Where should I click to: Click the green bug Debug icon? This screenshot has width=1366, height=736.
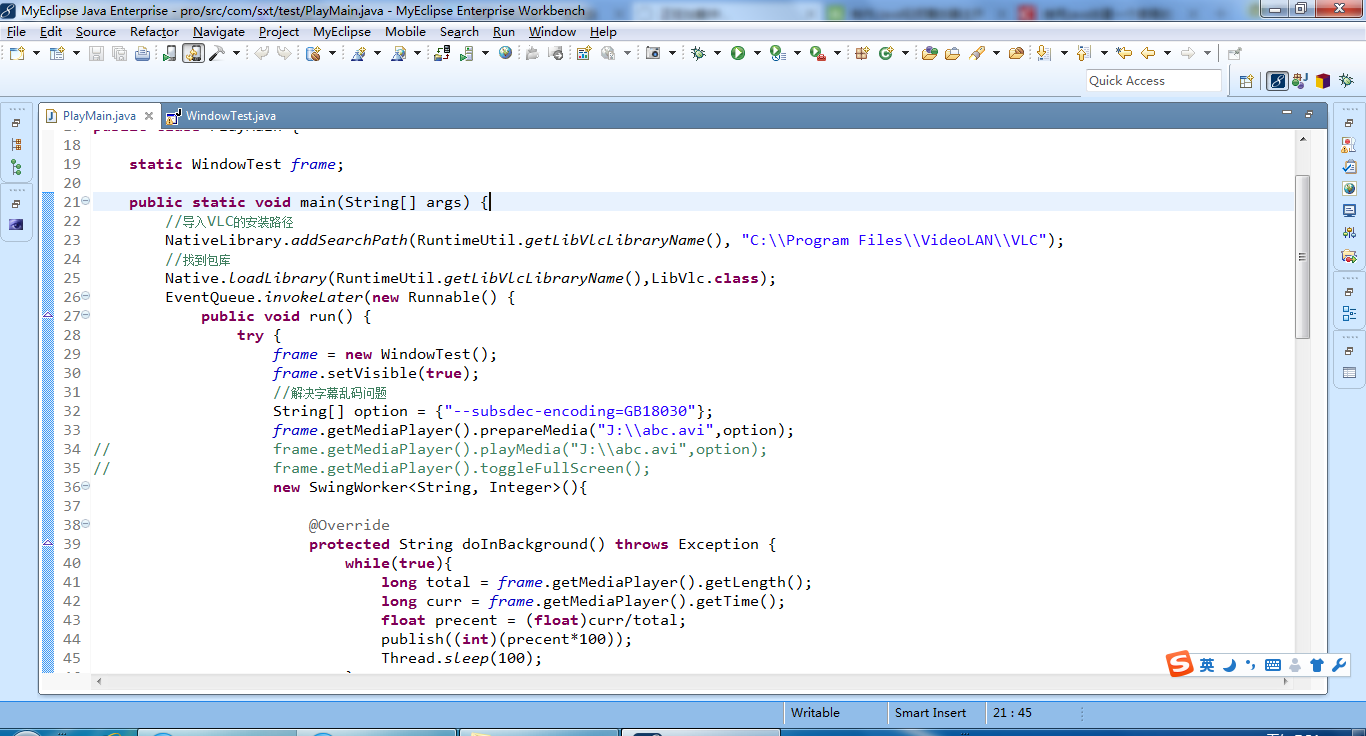point(698,53)
